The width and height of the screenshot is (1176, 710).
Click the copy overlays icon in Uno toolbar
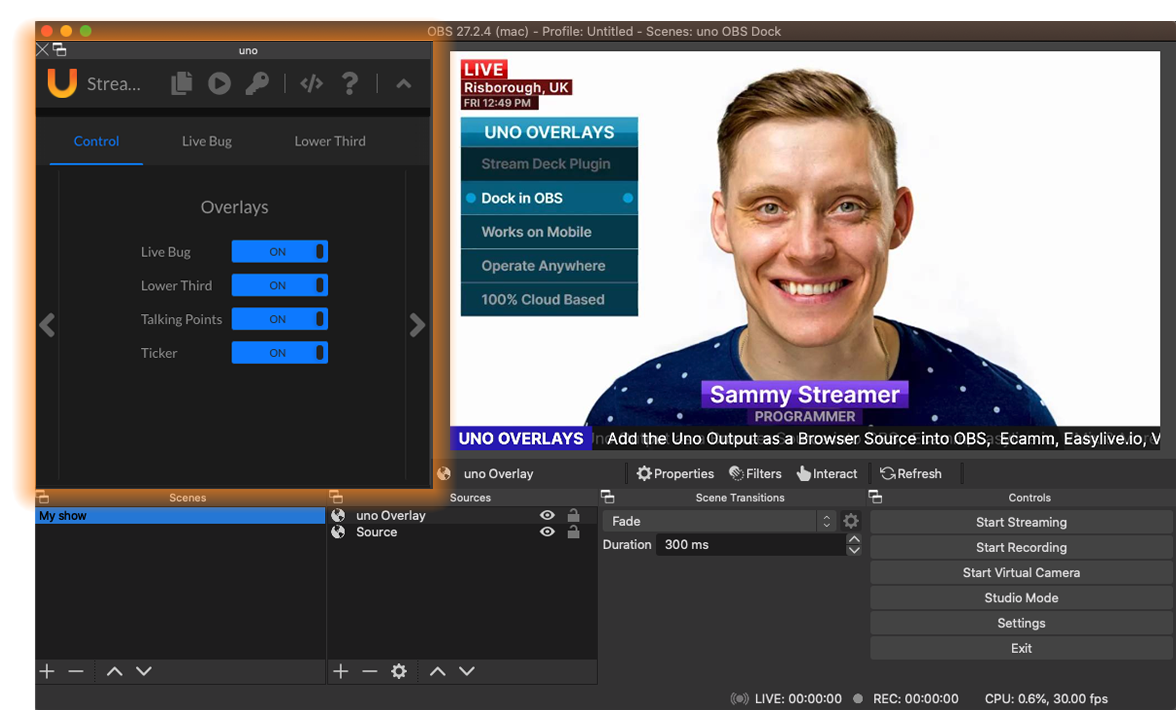(x=181, y=83)
